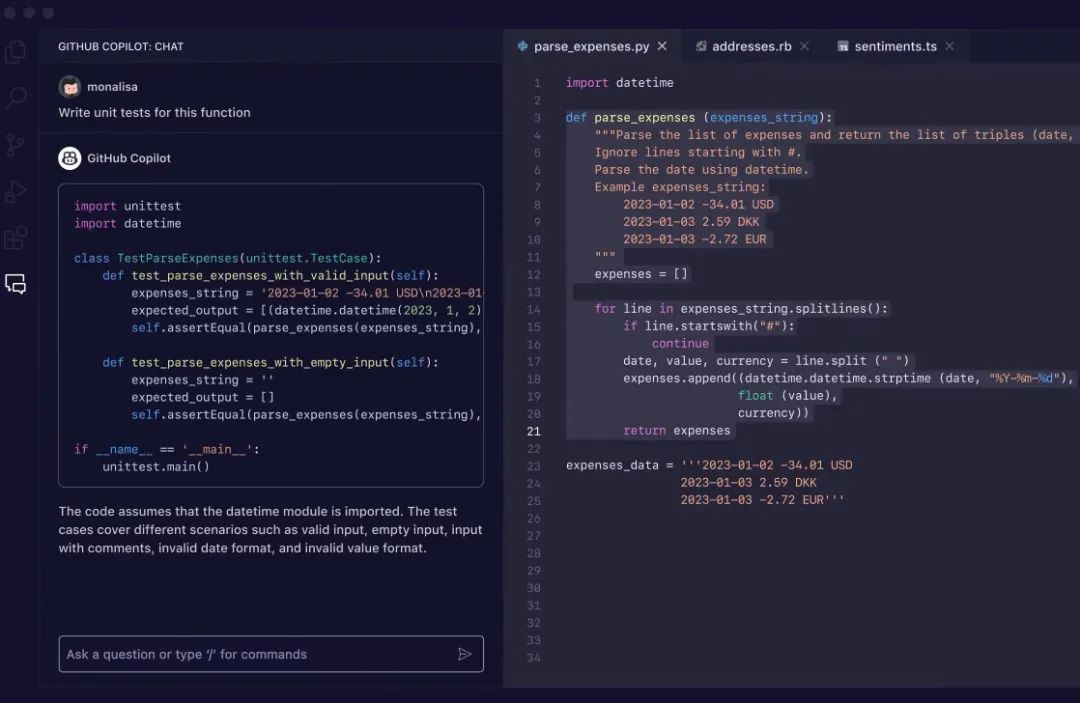
Task: Click 'test_parse_expenses_with_valid_input' method in chat
Action: [261, 275]
